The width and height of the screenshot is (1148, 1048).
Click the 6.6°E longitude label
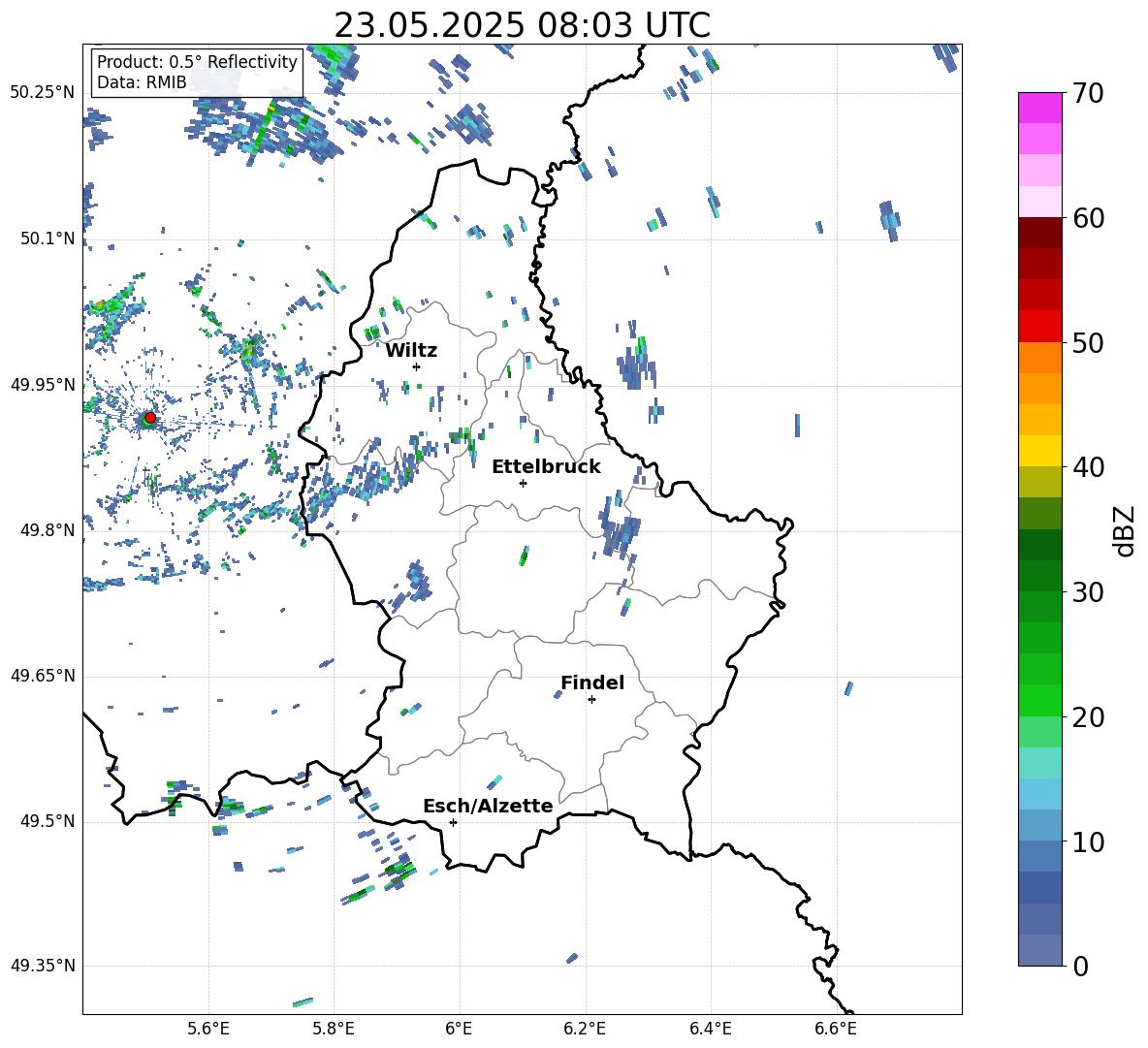point(836,1030)
